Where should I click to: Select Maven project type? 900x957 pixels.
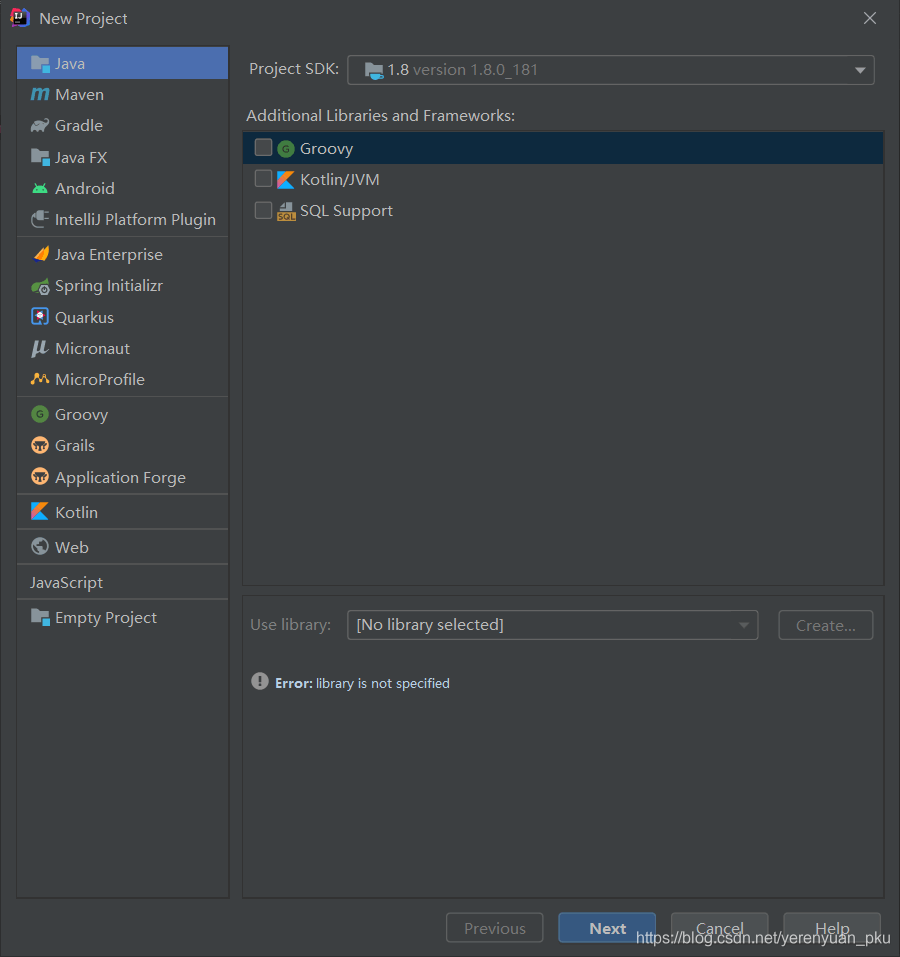[123, 95]
